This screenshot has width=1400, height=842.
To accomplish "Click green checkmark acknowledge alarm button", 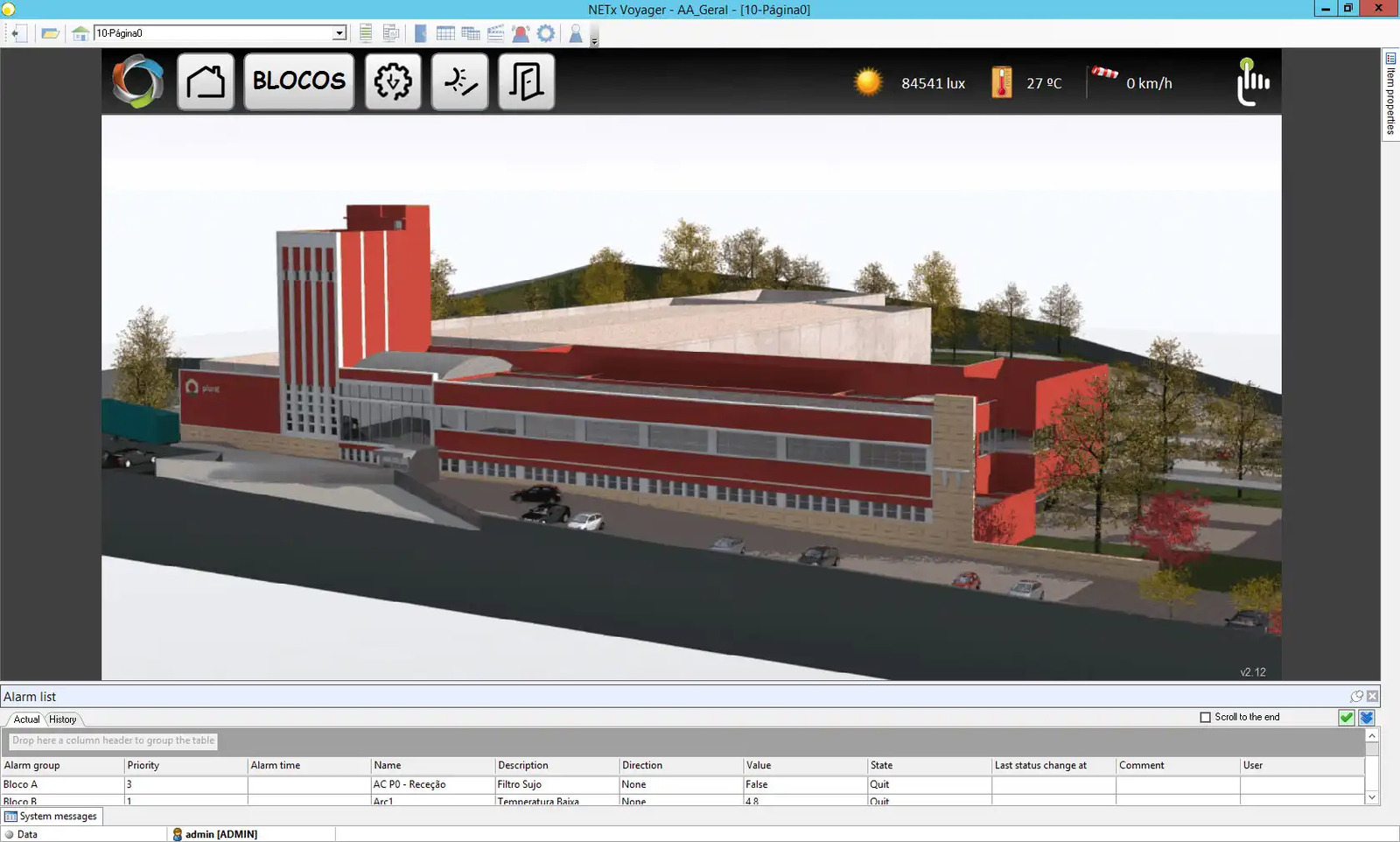I will click(1347, 718).
